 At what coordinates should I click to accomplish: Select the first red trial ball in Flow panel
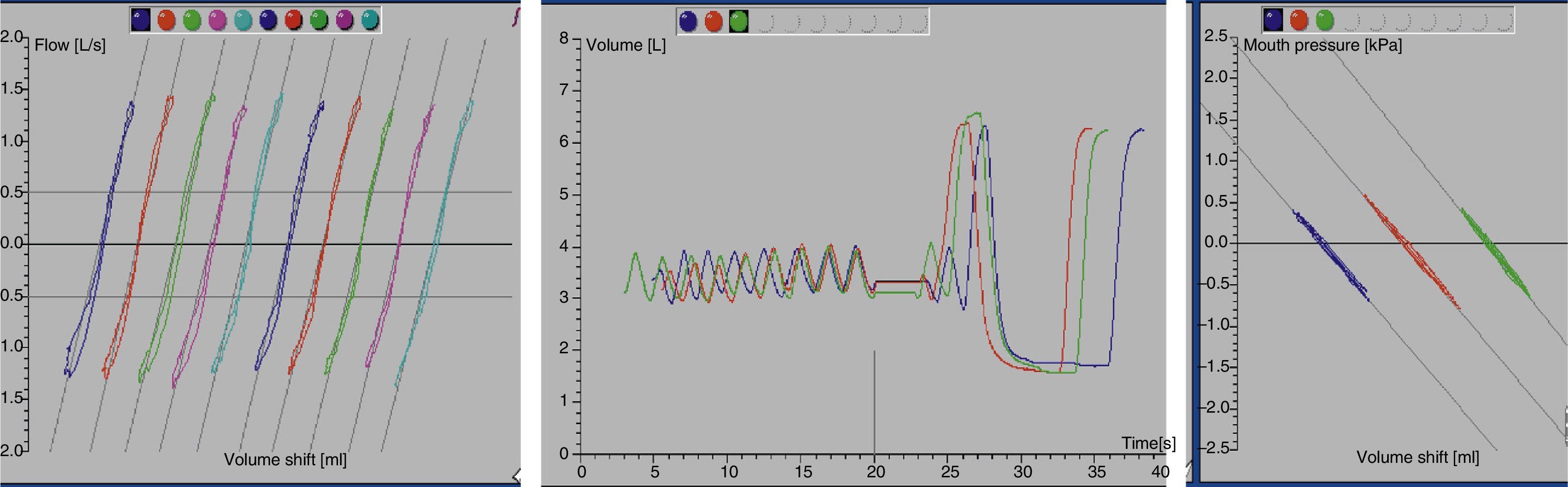[x=166, y=20]
